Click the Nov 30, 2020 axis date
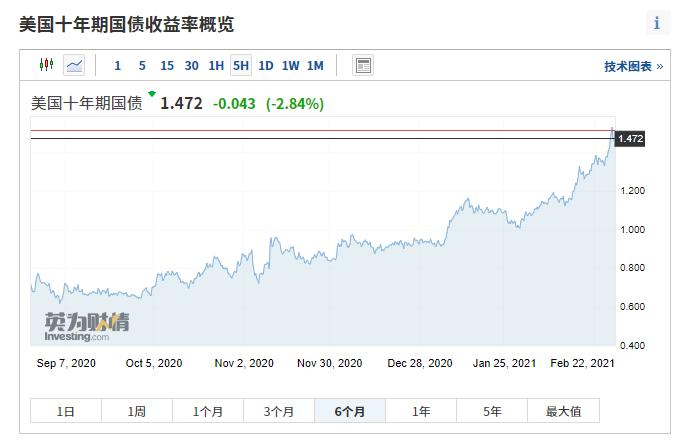Screen dimensions: 679x444 330,363
